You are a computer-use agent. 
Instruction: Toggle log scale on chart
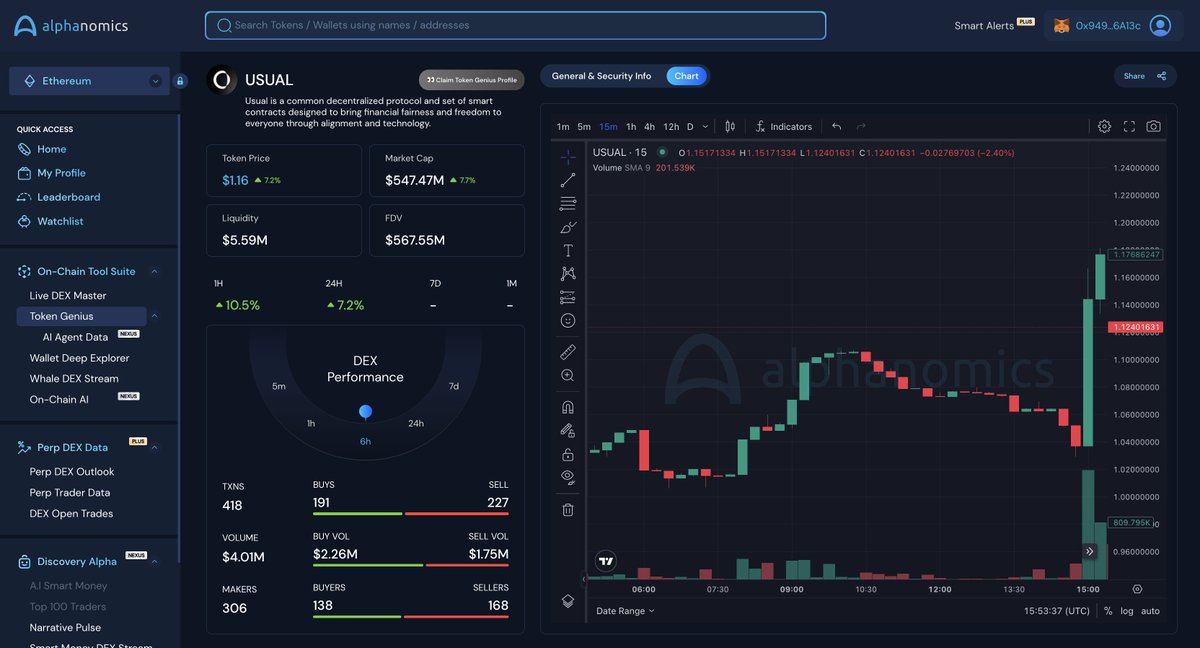(x=1127, y=611)
